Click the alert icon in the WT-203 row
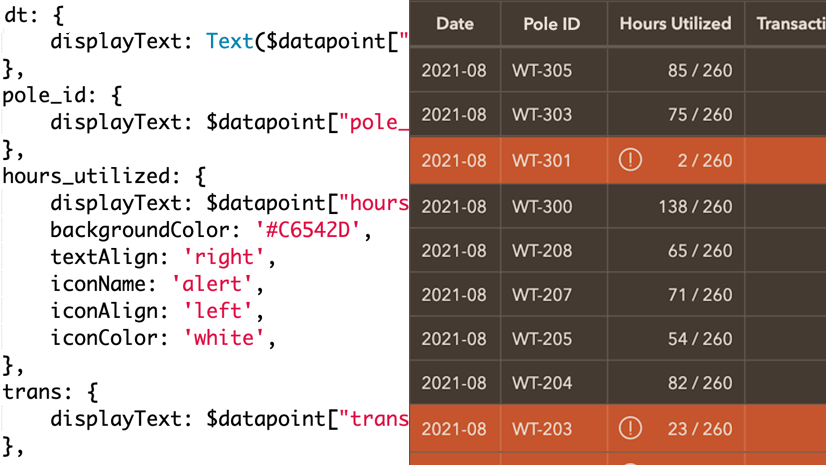Screen dimensions: 826x465 coord(630,429)
